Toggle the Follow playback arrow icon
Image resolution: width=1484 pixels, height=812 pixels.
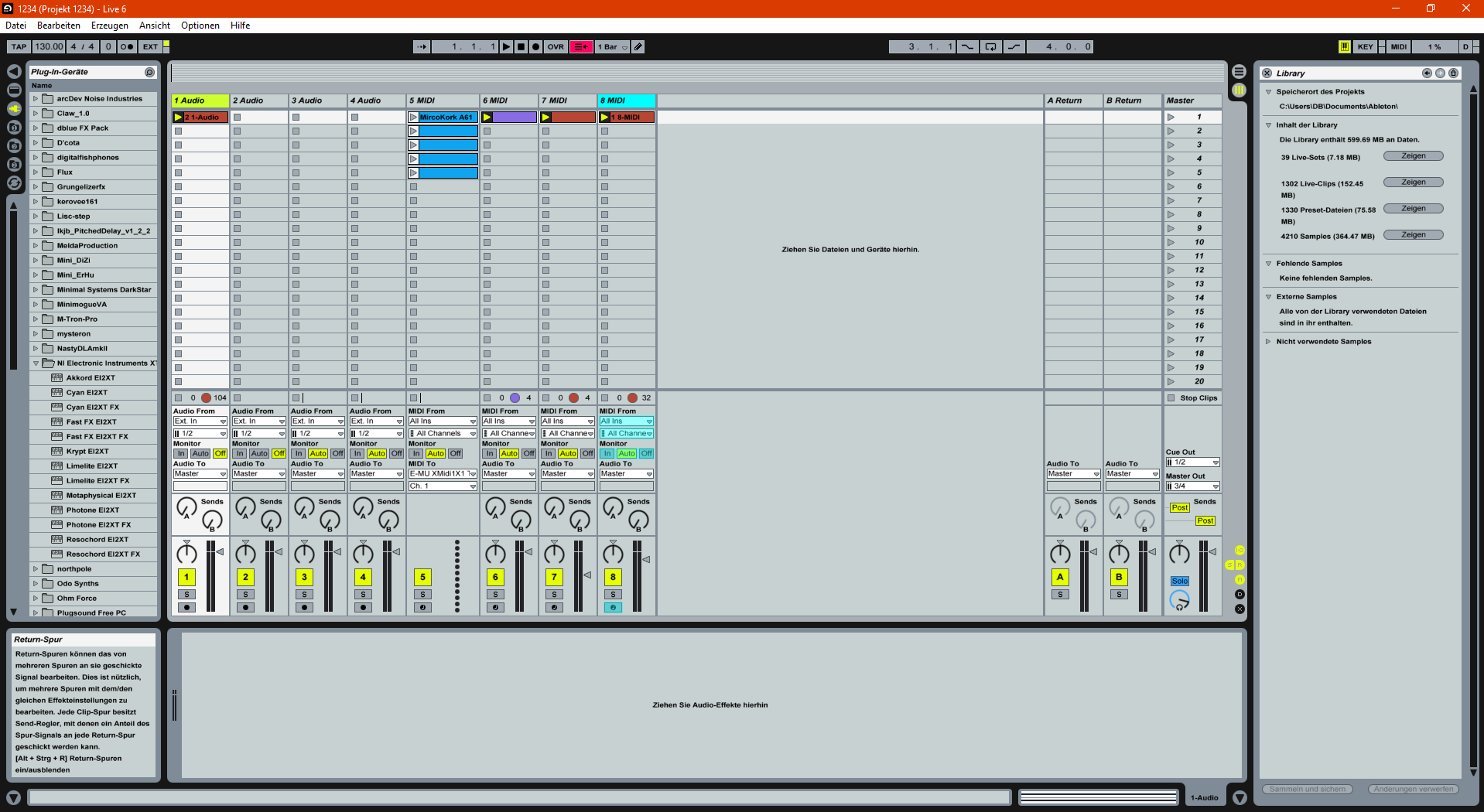click(422, 46)
